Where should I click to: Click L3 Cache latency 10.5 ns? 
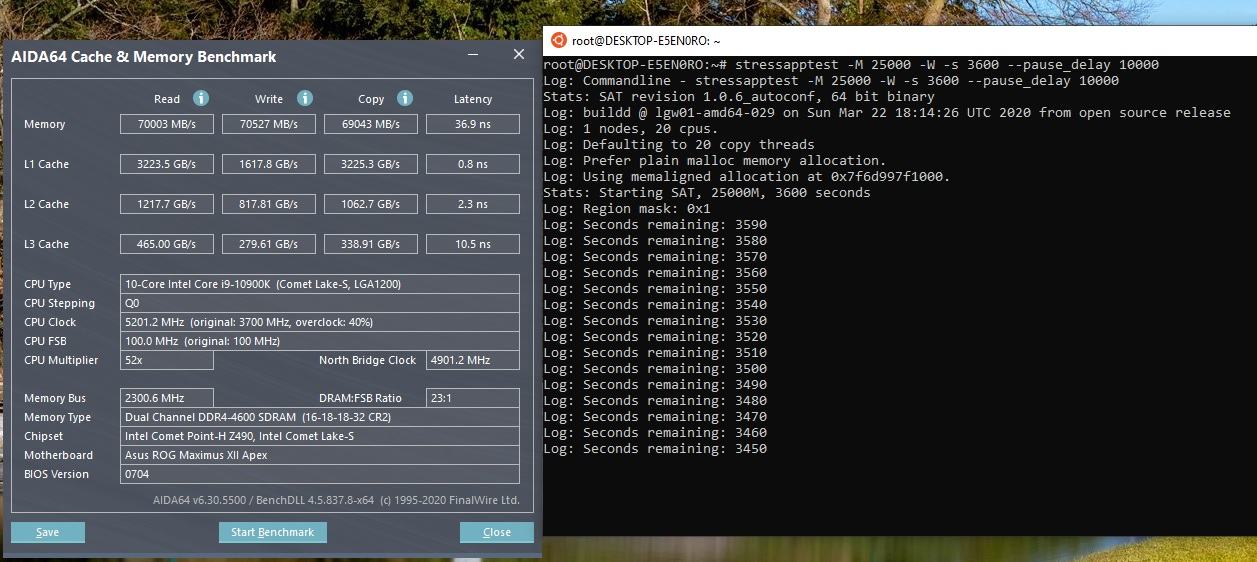tap(473, 244)
